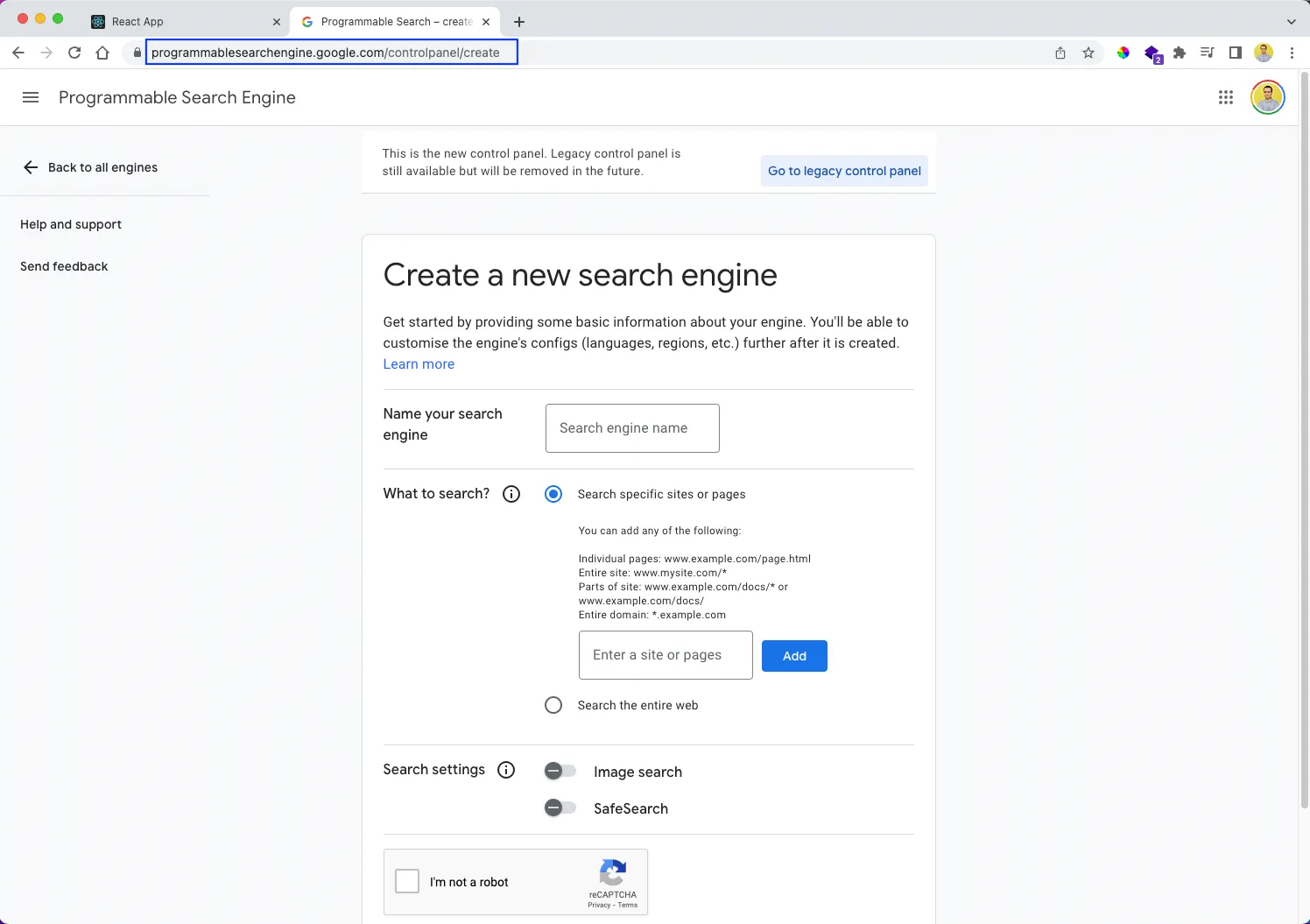Select Search the entire web
Image resolution: width=1310 pixels, height=924 pixels.
click(x=553, y=705)
